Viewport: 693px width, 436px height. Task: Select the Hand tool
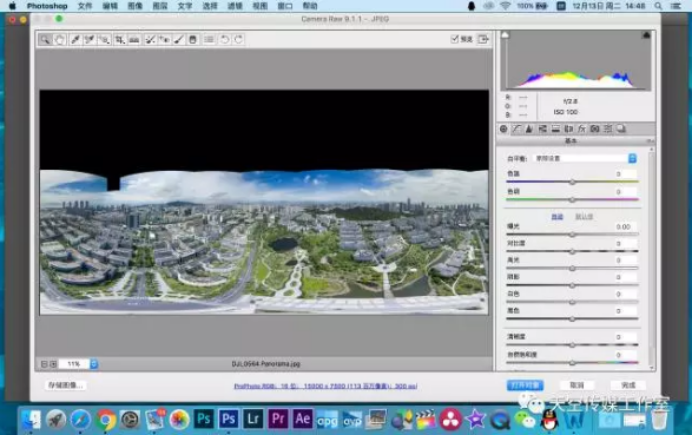(59, 40)
